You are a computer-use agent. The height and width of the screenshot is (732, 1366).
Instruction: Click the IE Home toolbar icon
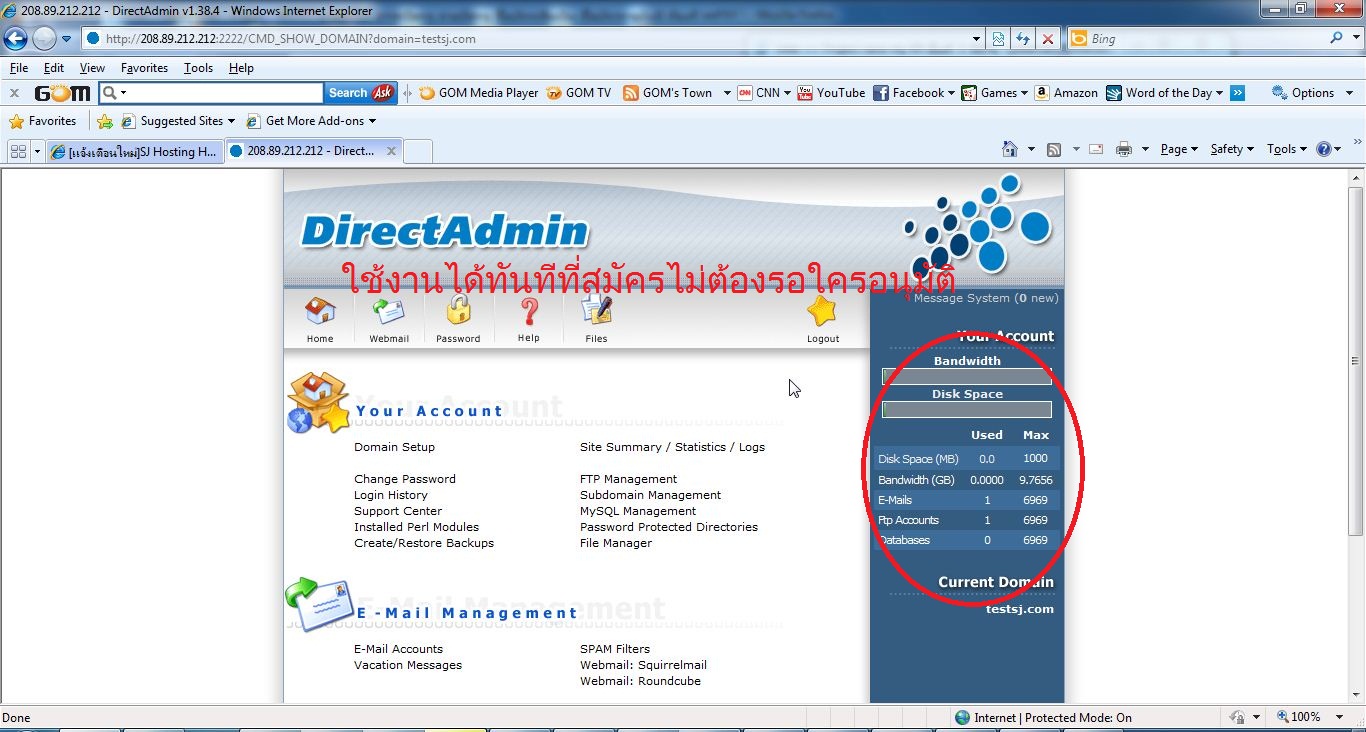pyautogui.click(x=1010, y=149)
